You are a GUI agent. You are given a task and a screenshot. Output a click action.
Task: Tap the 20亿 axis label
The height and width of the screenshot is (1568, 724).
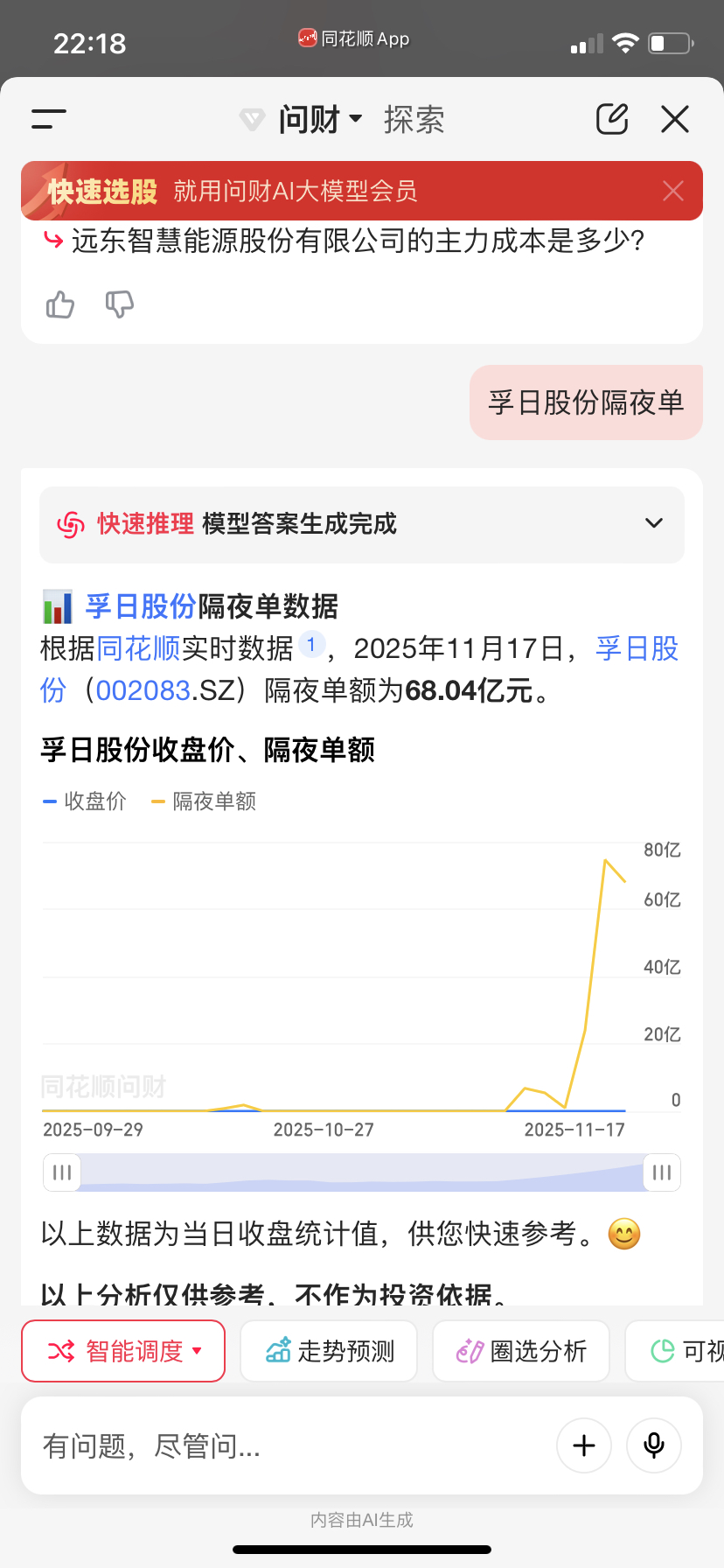point(662,1034)
